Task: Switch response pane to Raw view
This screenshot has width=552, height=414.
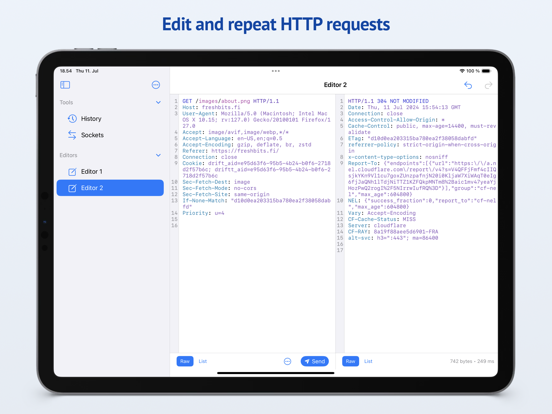Action: pyautogui.click(x=350, y=361)
